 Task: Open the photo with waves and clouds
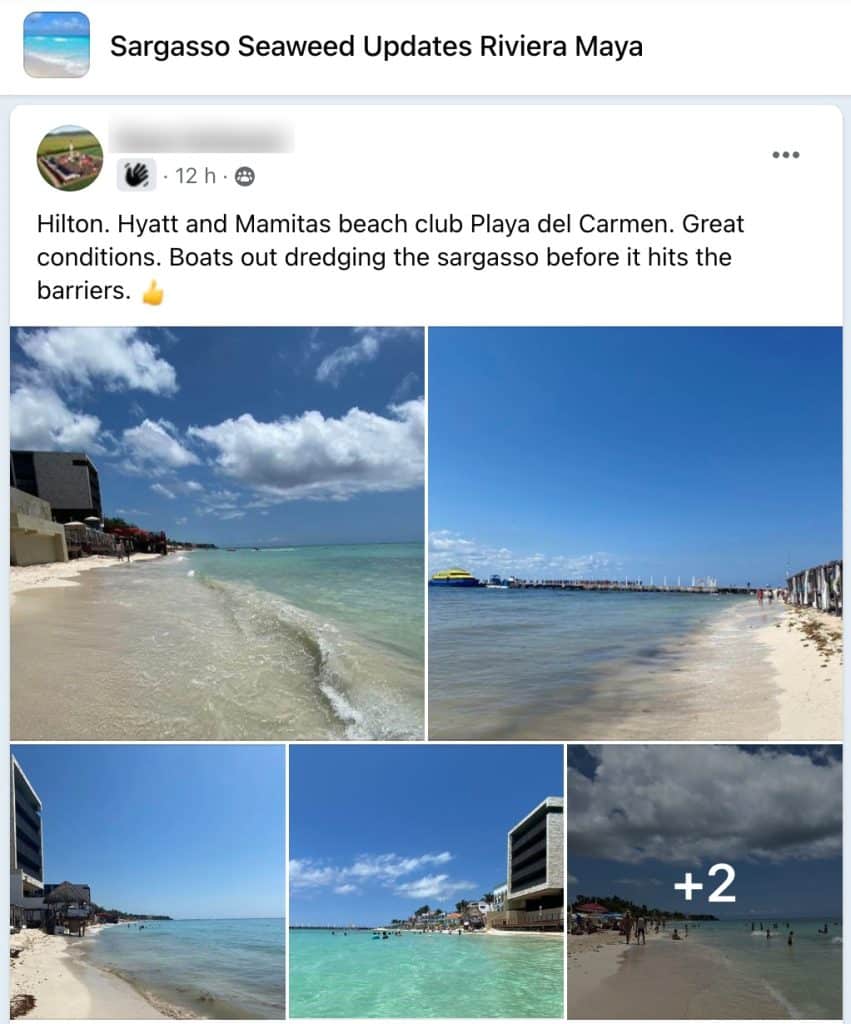click(x=217, y=533)
